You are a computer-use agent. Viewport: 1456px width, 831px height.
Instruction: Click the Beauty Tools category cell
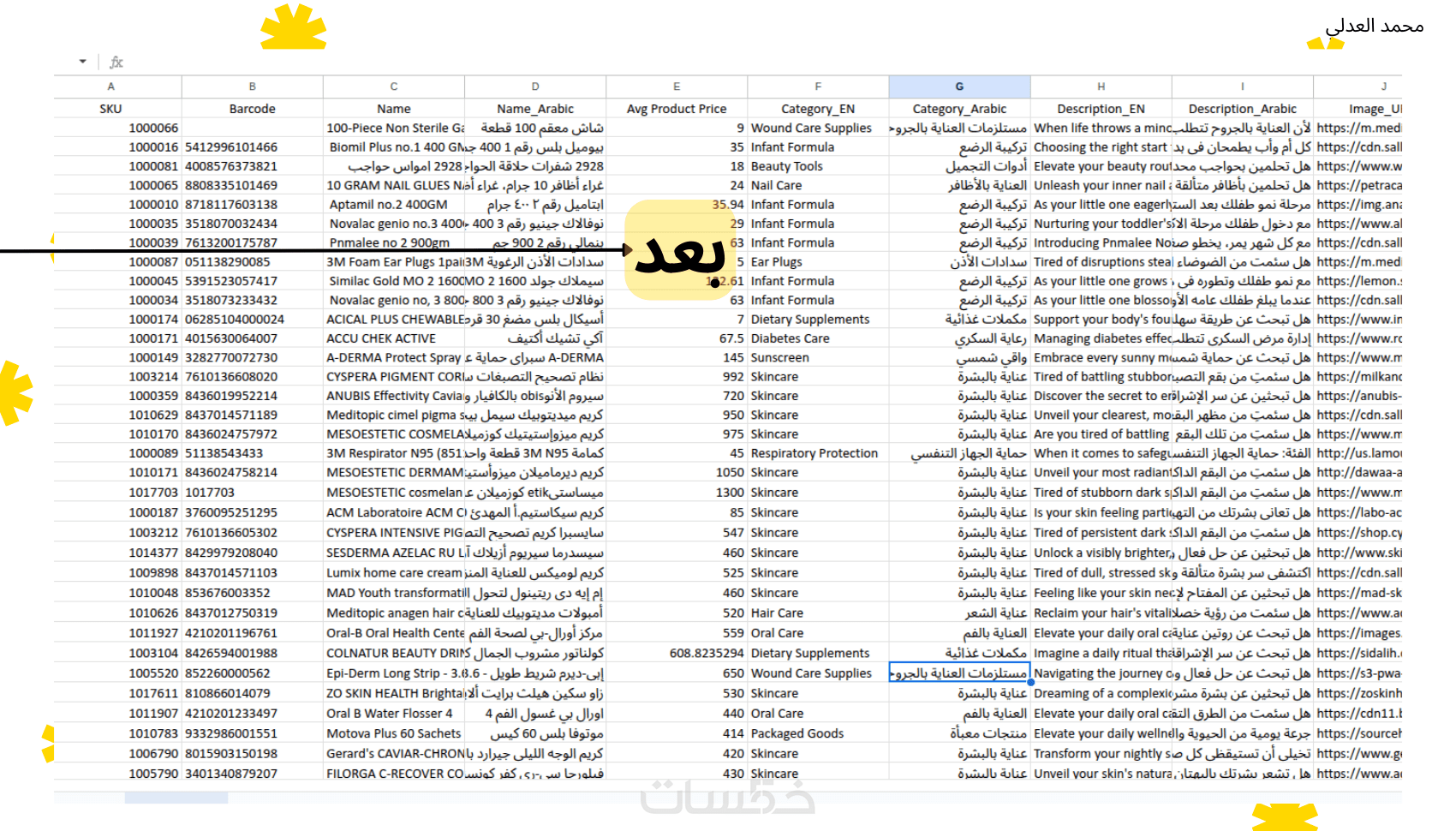point(818,166)
